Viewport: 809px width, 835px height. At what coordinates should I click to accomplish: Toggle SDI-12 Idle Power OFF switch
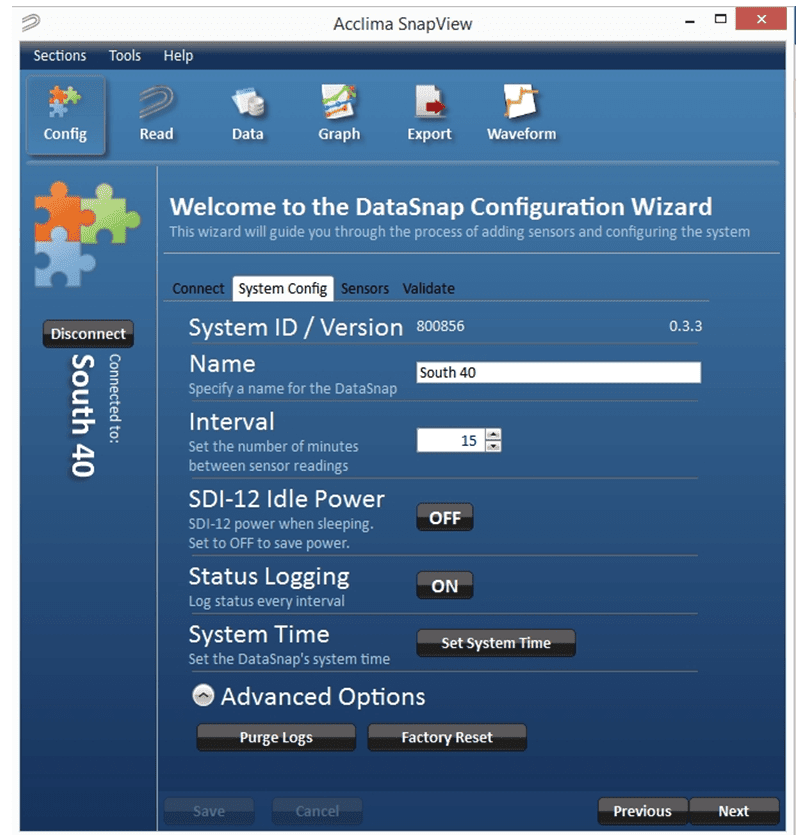(x=445, y=518)
